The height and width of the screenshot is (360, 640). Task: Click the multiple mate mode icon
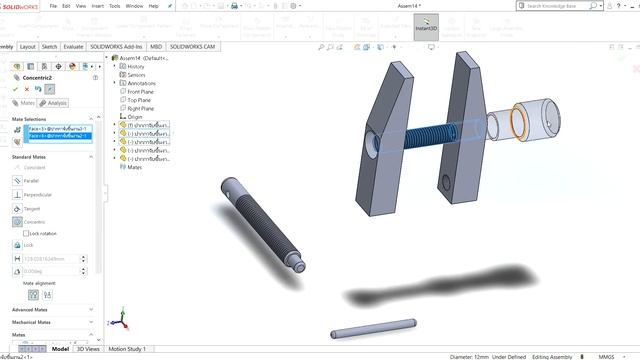(x=17, y=142)
